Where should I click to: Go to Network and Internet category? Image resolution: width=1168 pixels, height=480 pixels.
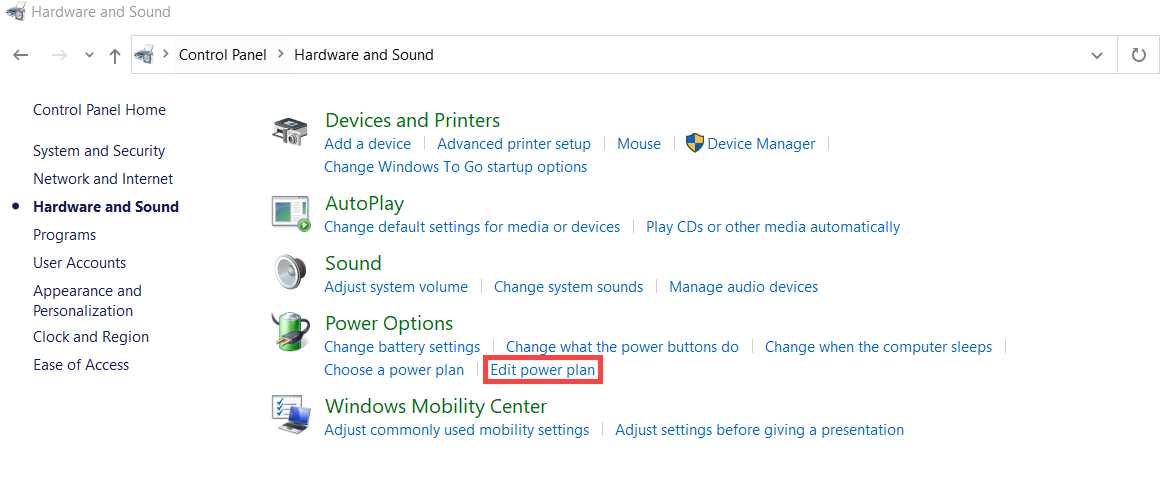[103, 179]
